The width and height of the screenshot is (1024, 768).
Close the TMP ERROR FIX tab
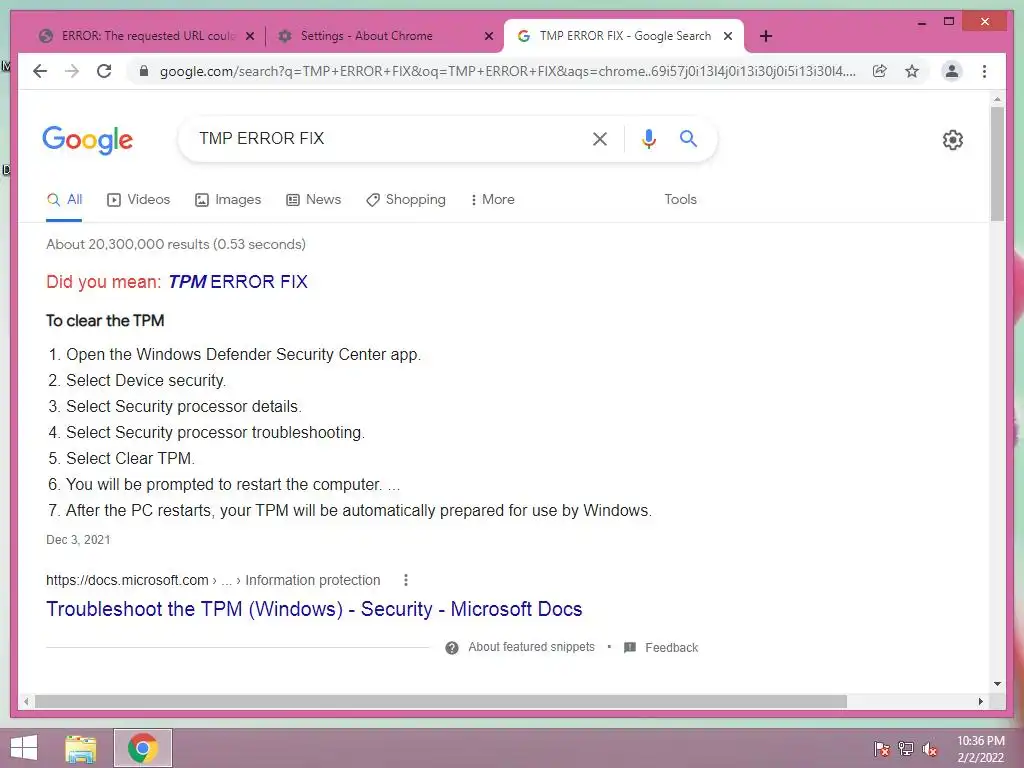pyautogui.click(x=728, y=36)
